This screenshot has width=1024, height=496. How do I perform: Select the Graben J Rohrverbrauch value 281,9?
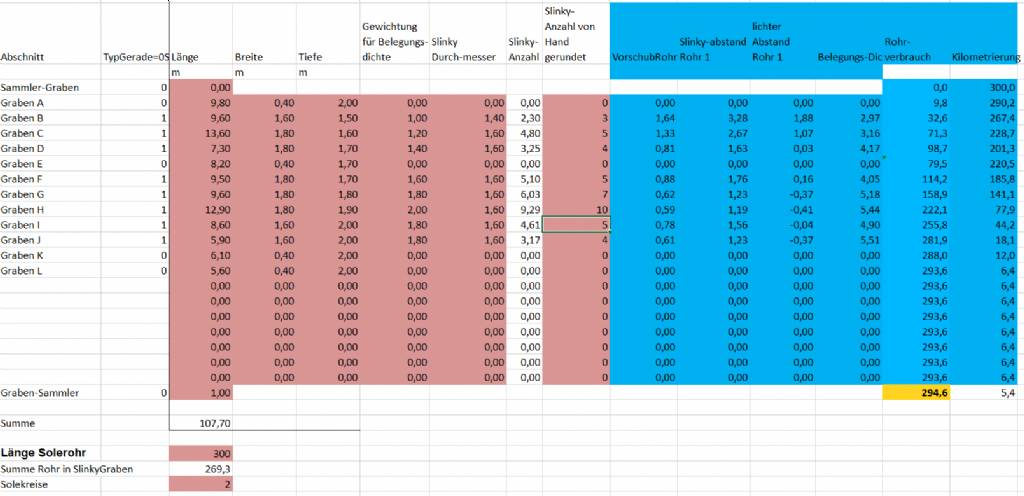click(915, 241)
